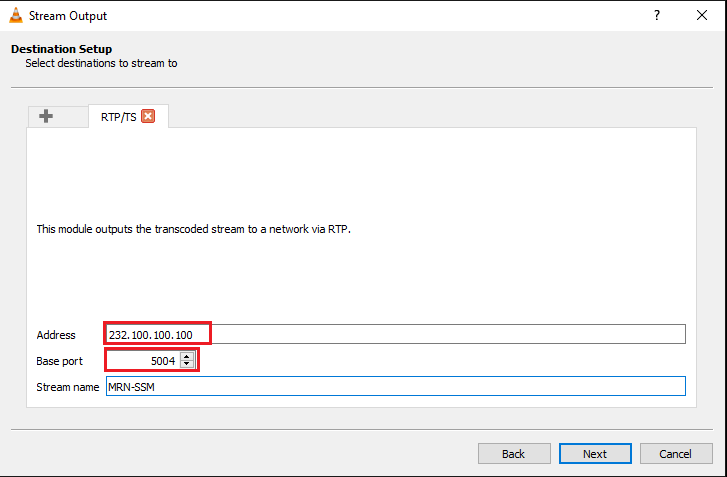Add a new destination with plus tab
Viewport: 727px width, 477px height.
(46, 116)
